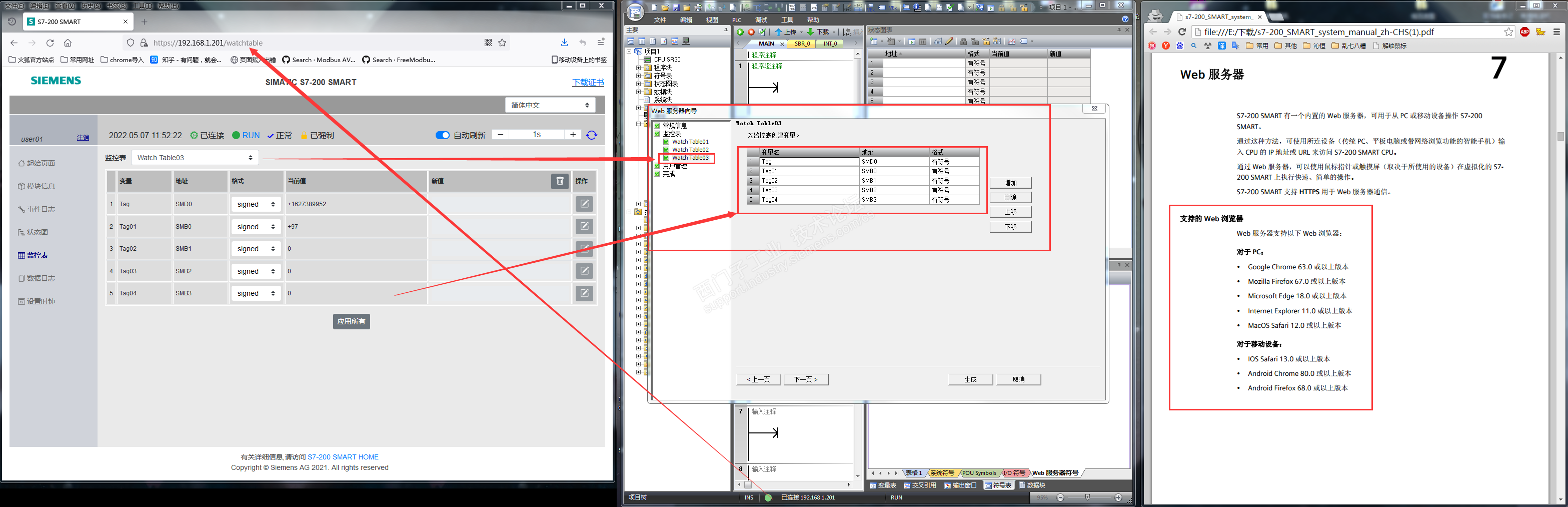
Task: Click the 应用所有 button
Action: pos(351,321)
